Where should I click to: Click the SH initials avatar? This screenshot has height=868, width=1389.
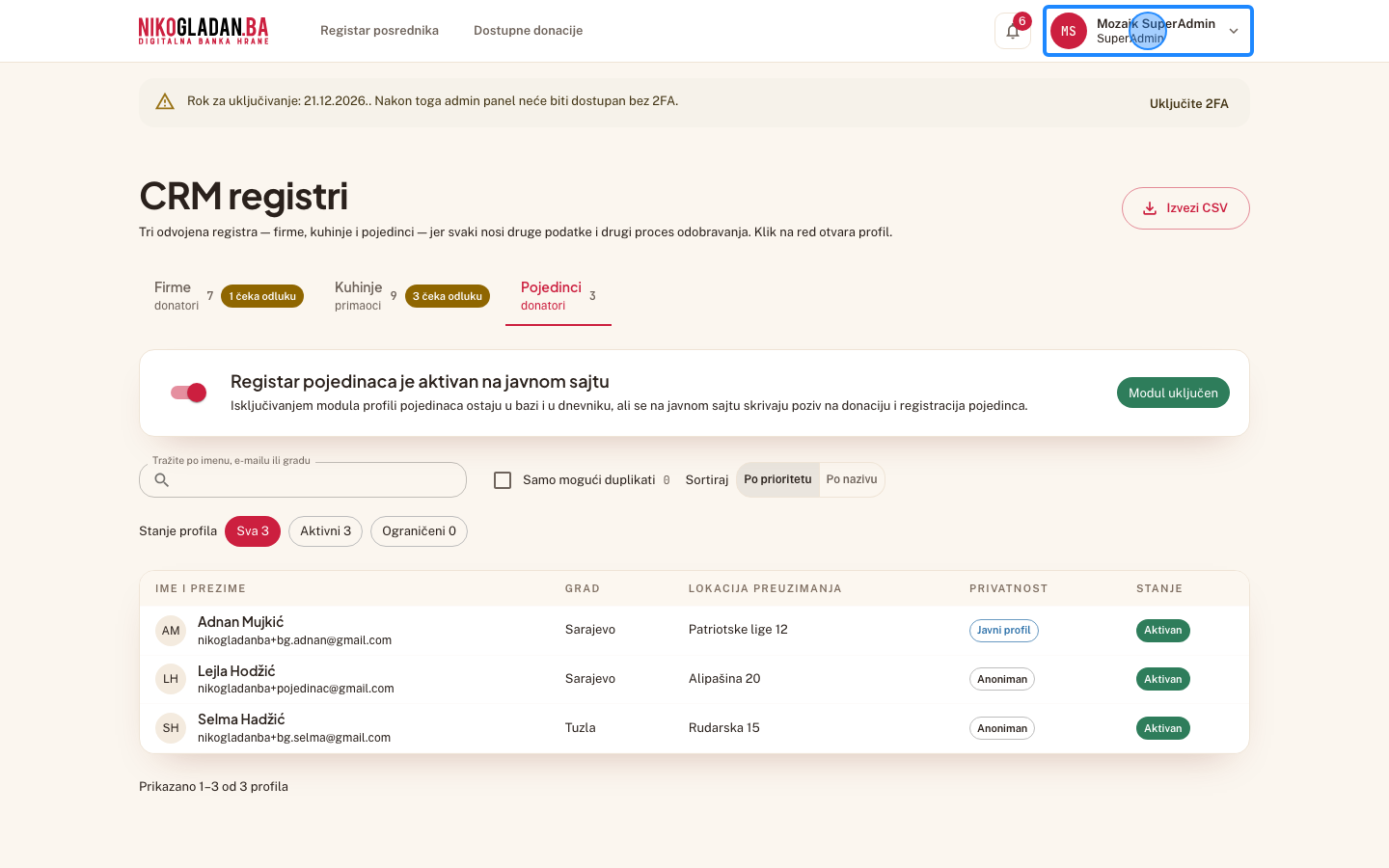tap(171, 728)
